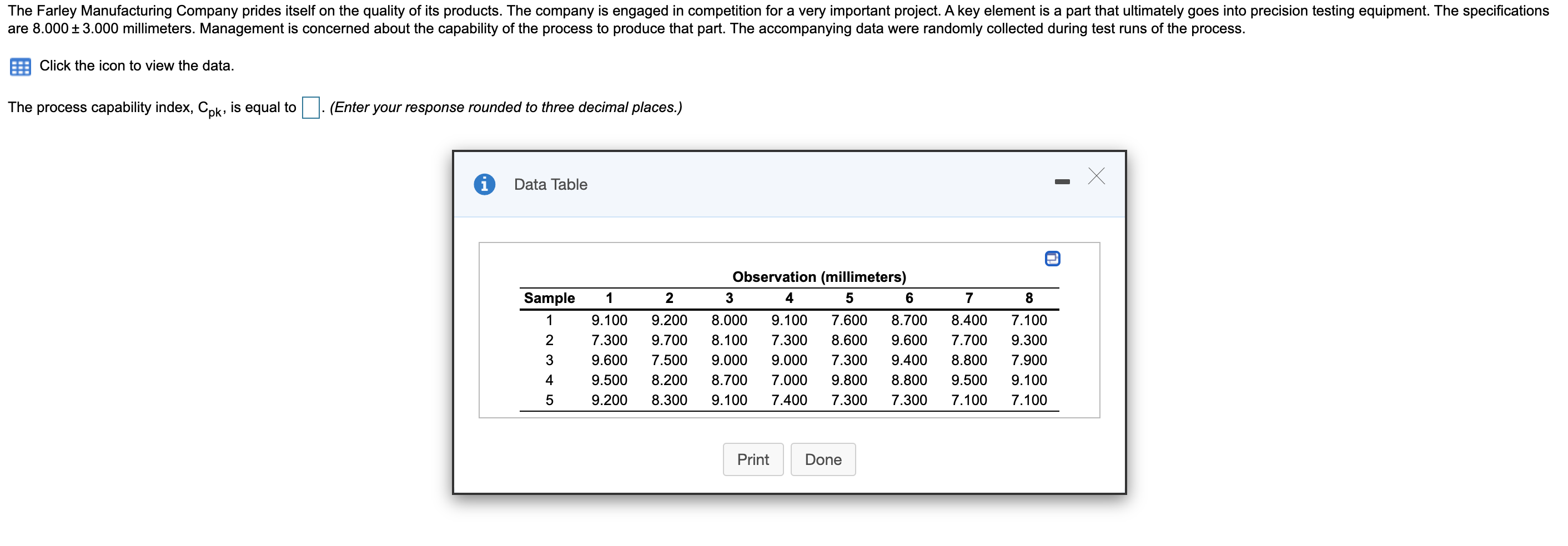Select the 8.100 value in sample row 2
The width and height of the screenshot is (1568, 546).
pyautogui.click(x=729, y=340)
